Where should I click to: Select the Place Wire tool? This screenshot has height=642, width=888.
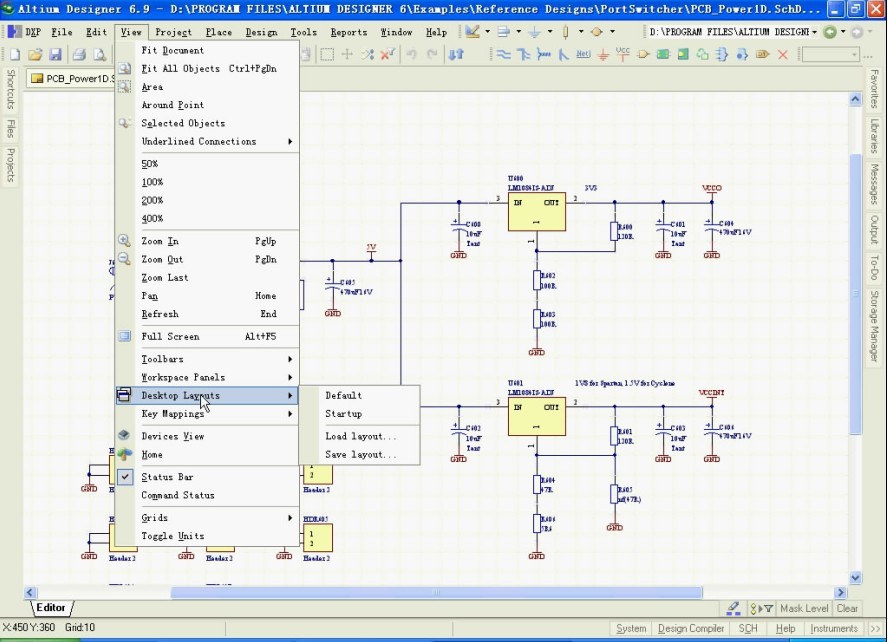[x=503, y=54]
